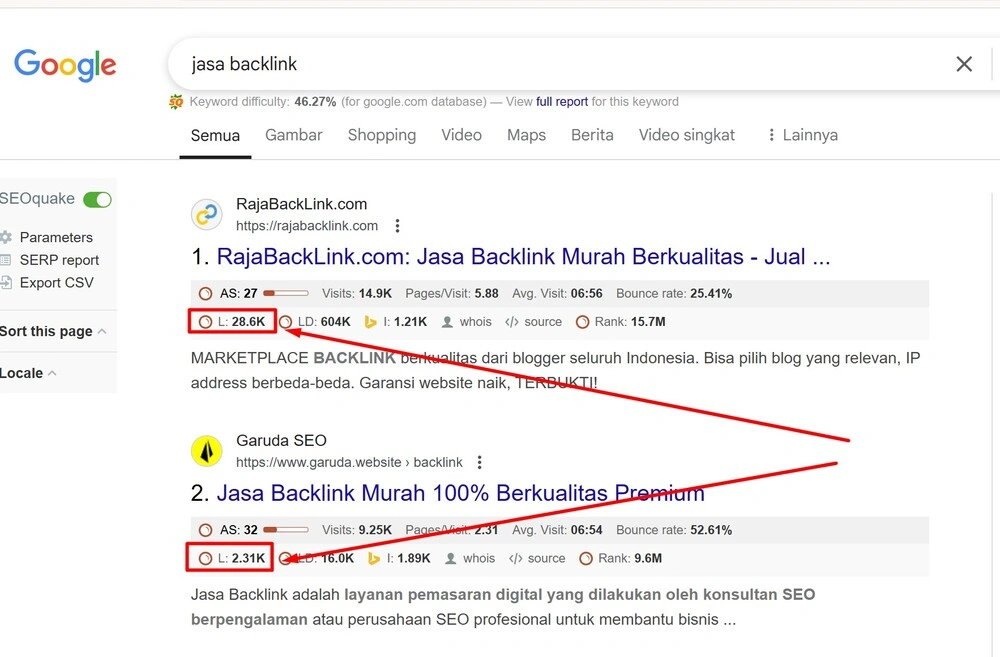
Task: Switch to the Berita tab
Action: [592, 135]
